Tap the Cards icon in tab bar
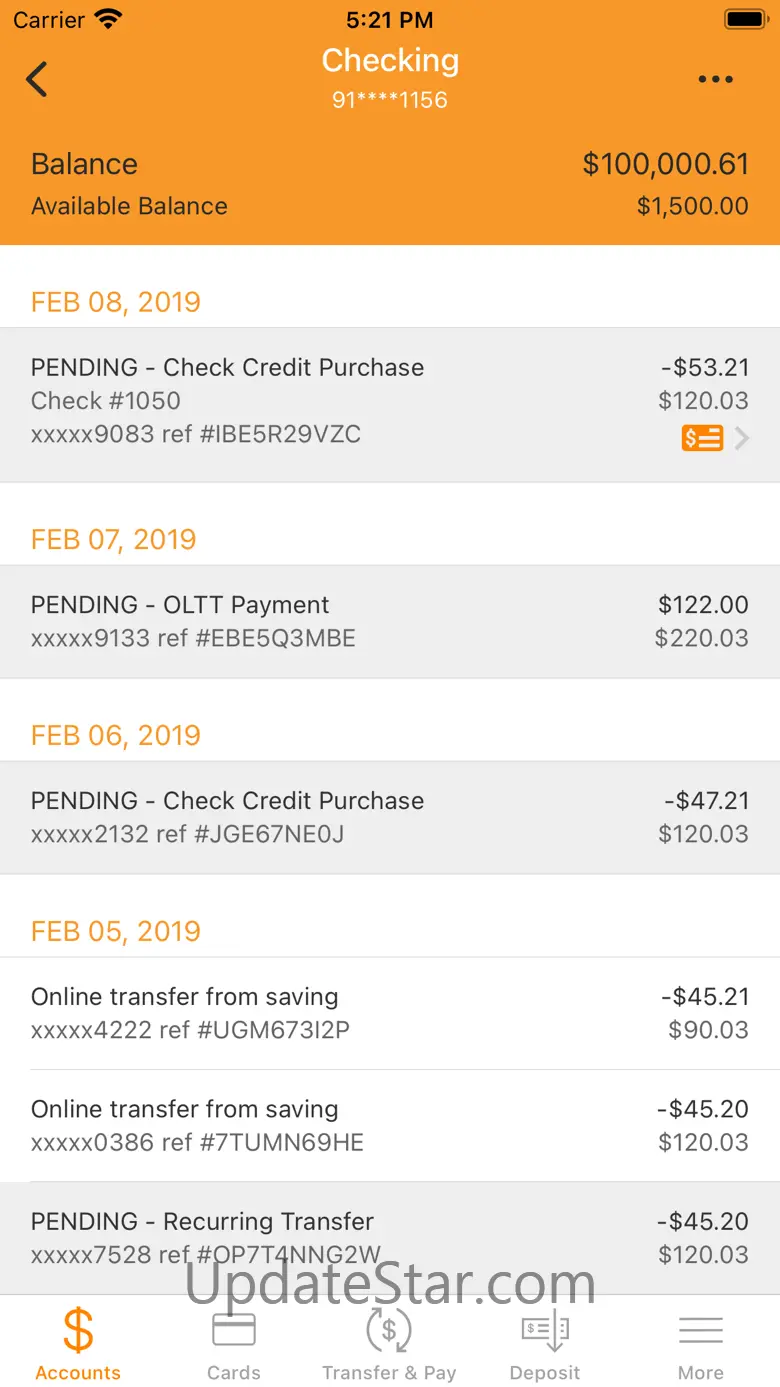The image size is (780, 1387). coord(234,1330)
